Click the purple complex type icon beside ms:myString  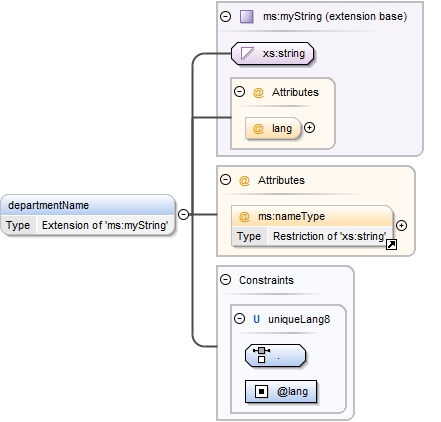coord(247,16)
